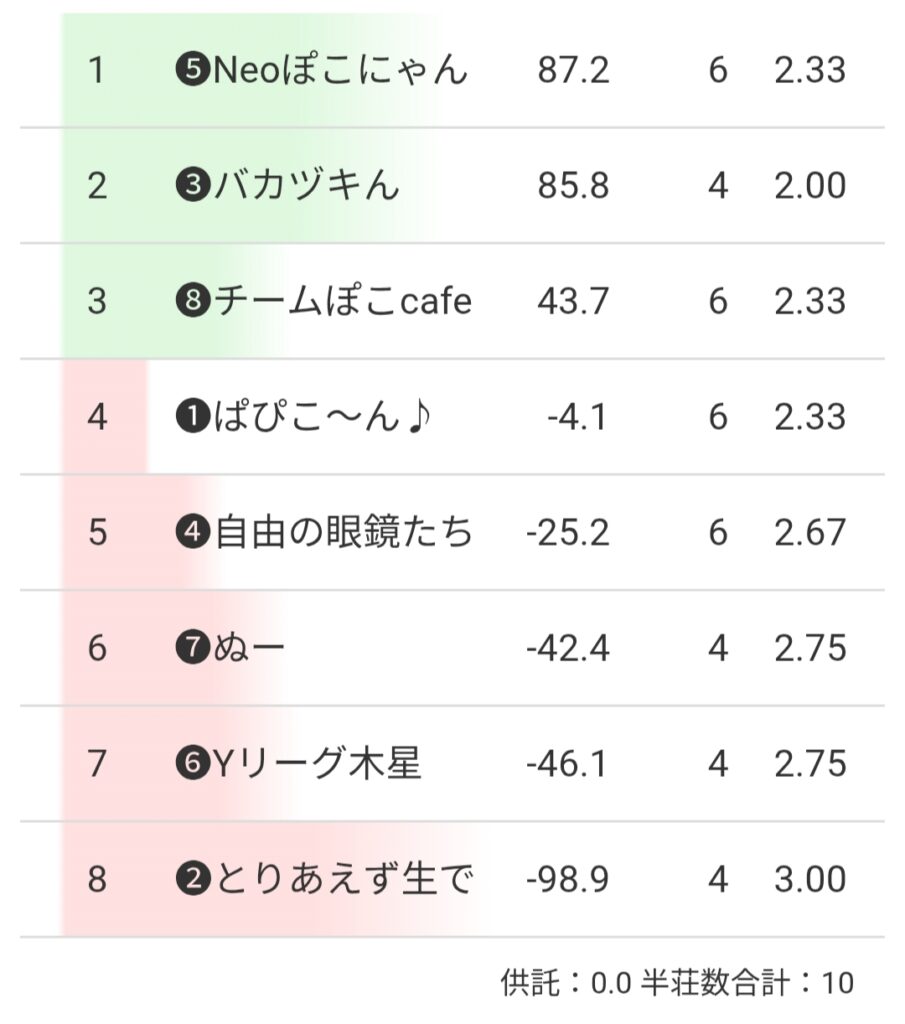Click the 半荘数合計：10 footer text
The height and width of the screenshot is (1024, 905).
(755, 983)
